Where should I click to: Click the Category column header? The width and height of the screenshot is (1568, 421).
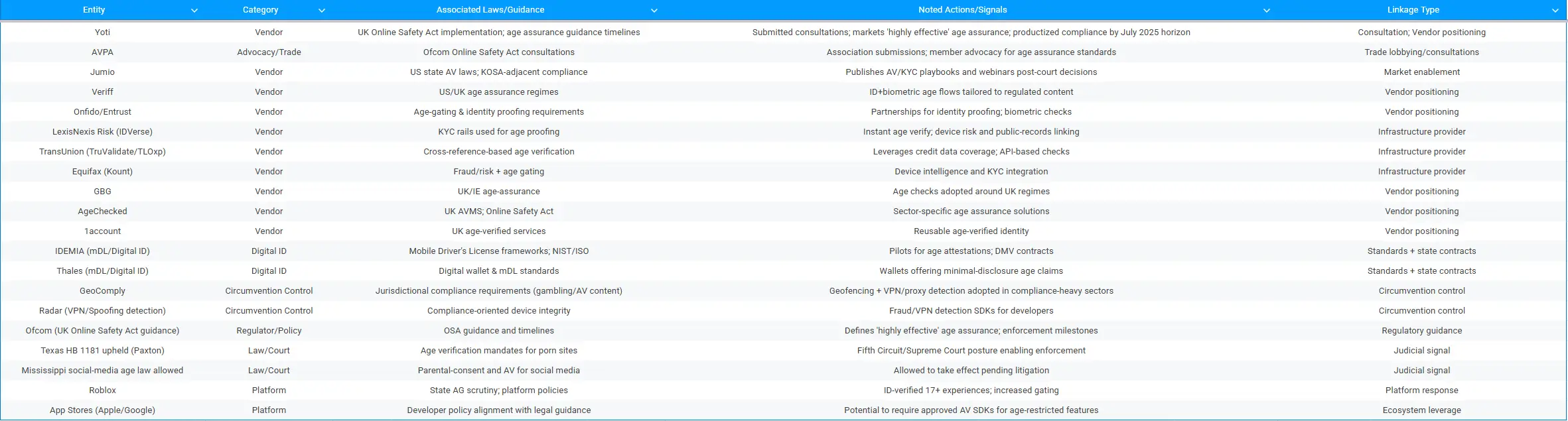pos(260,10)
